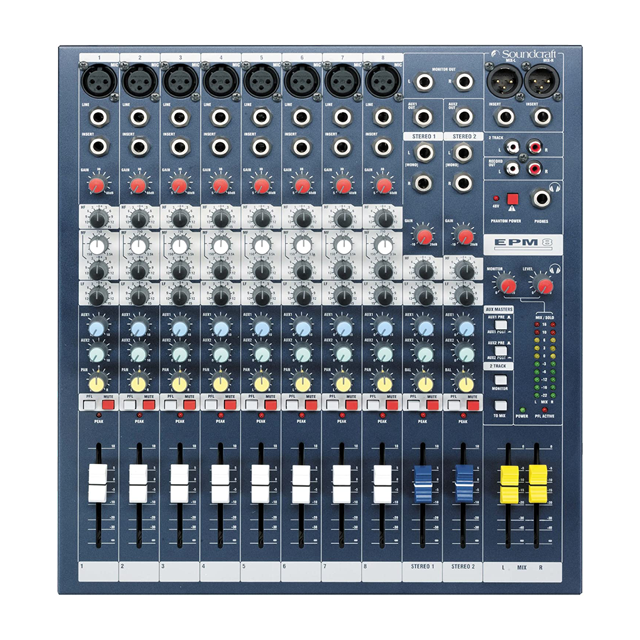This screenshot has height=640, width=640.
Task: Click the channel 2 PEAK indicator LED
Action: [x=139, y=415]
